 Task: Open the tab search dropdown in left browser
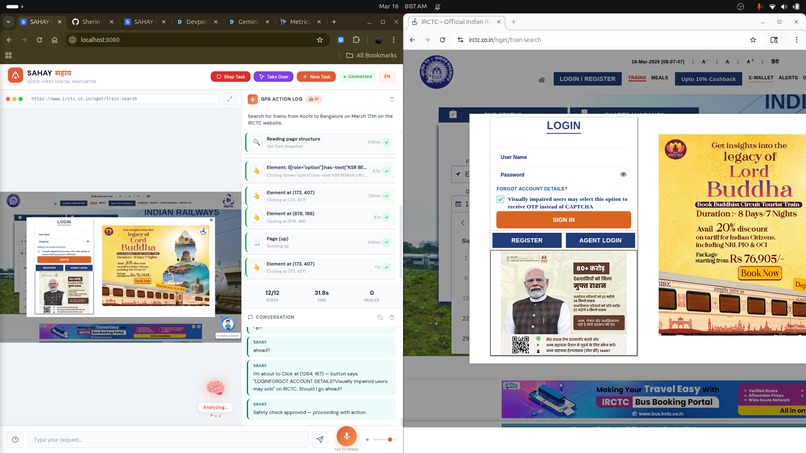pos(8,22)
